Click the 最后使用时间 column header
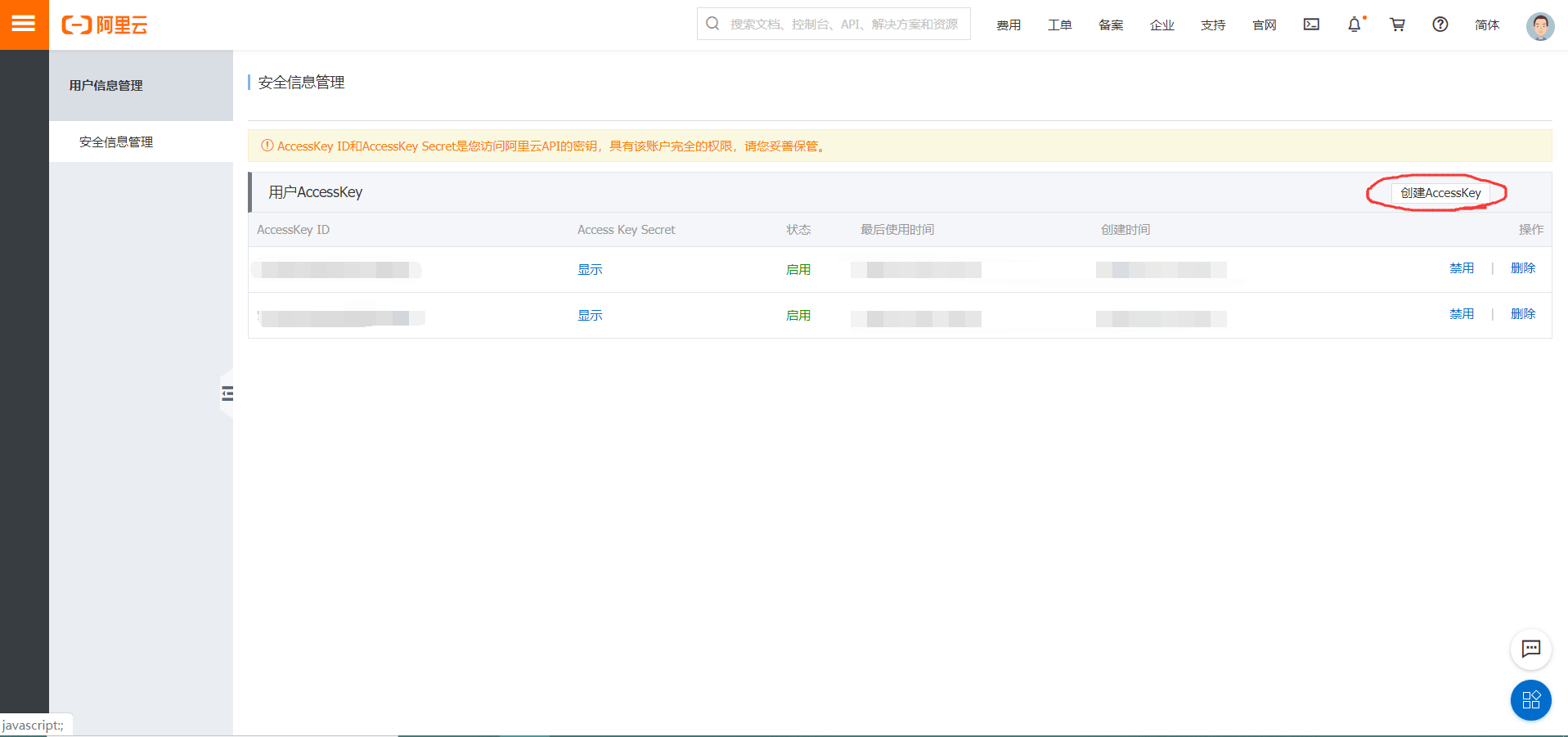Screen dimensions: 1568x737 897,230
